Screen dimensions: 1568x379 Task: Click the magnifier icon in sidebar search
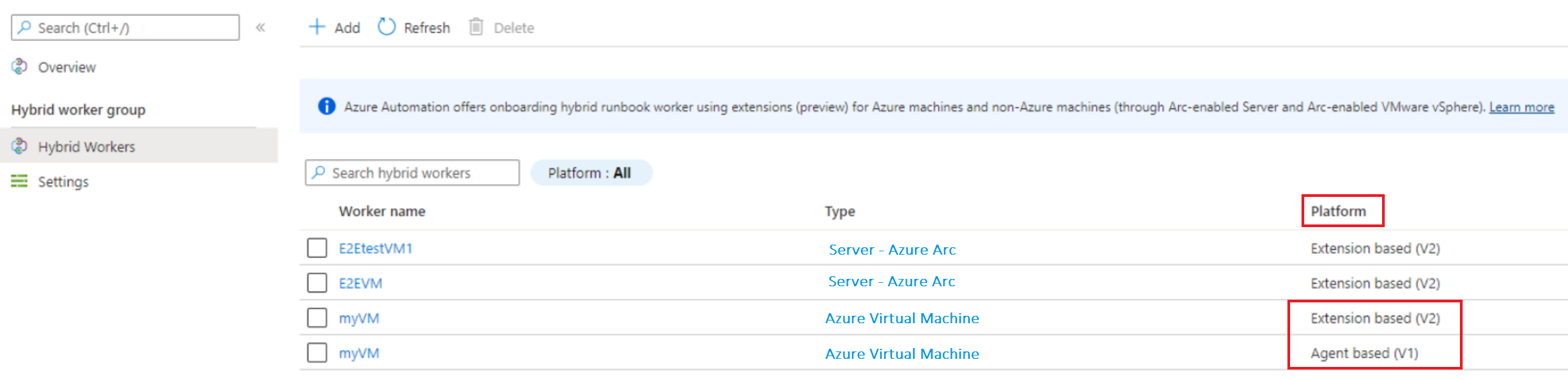pos(25,28)
